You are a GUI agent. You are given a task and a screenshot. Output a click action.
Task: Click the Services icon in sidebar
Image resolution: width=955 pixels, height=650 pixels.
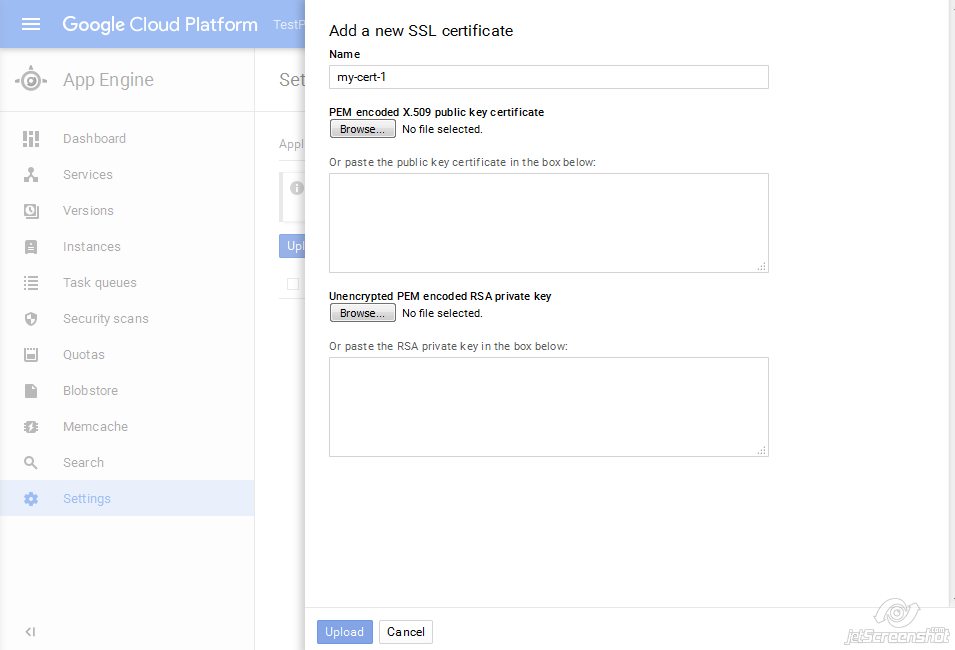(x=31, y=175)
